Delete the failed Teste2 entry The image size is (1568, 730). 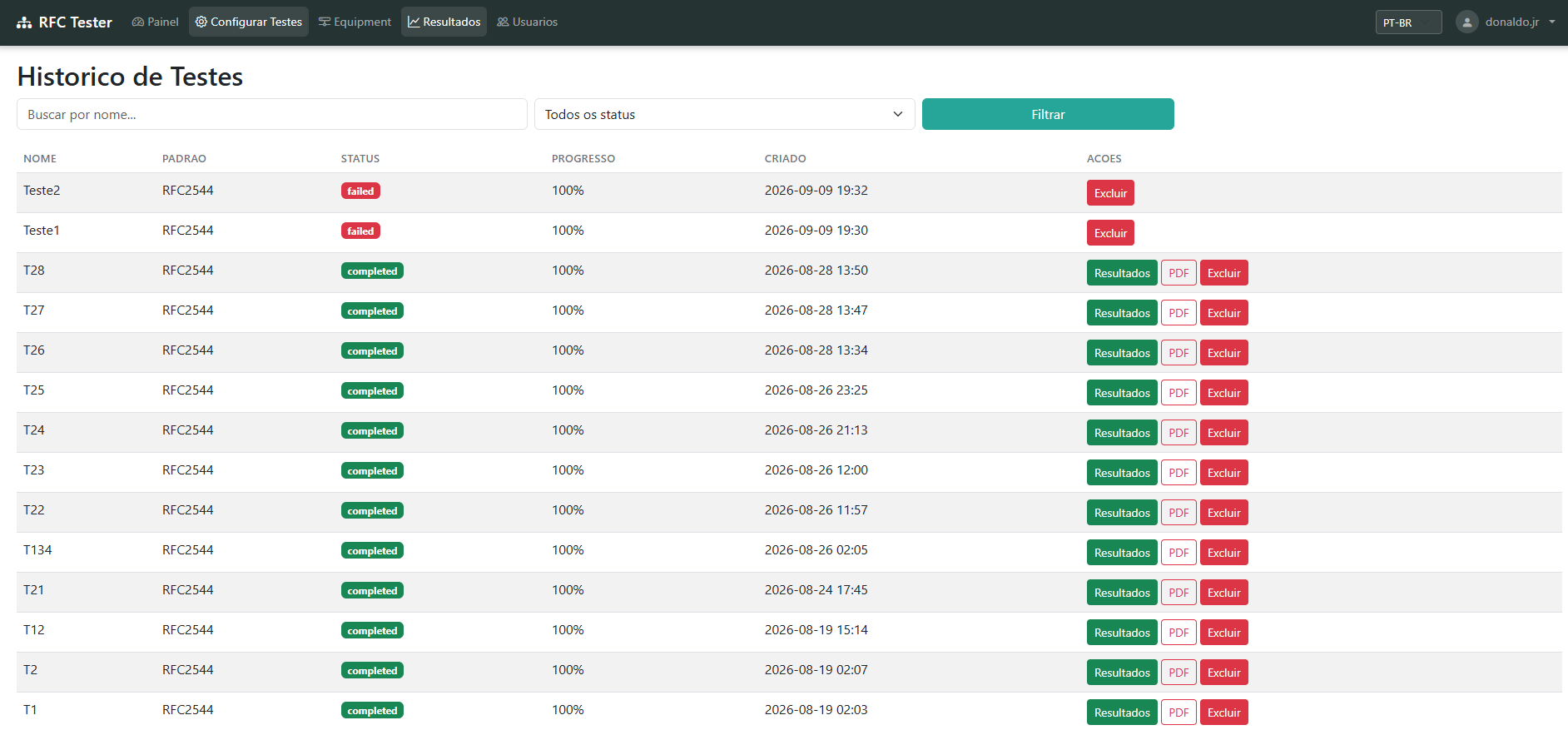[1110, 193]
